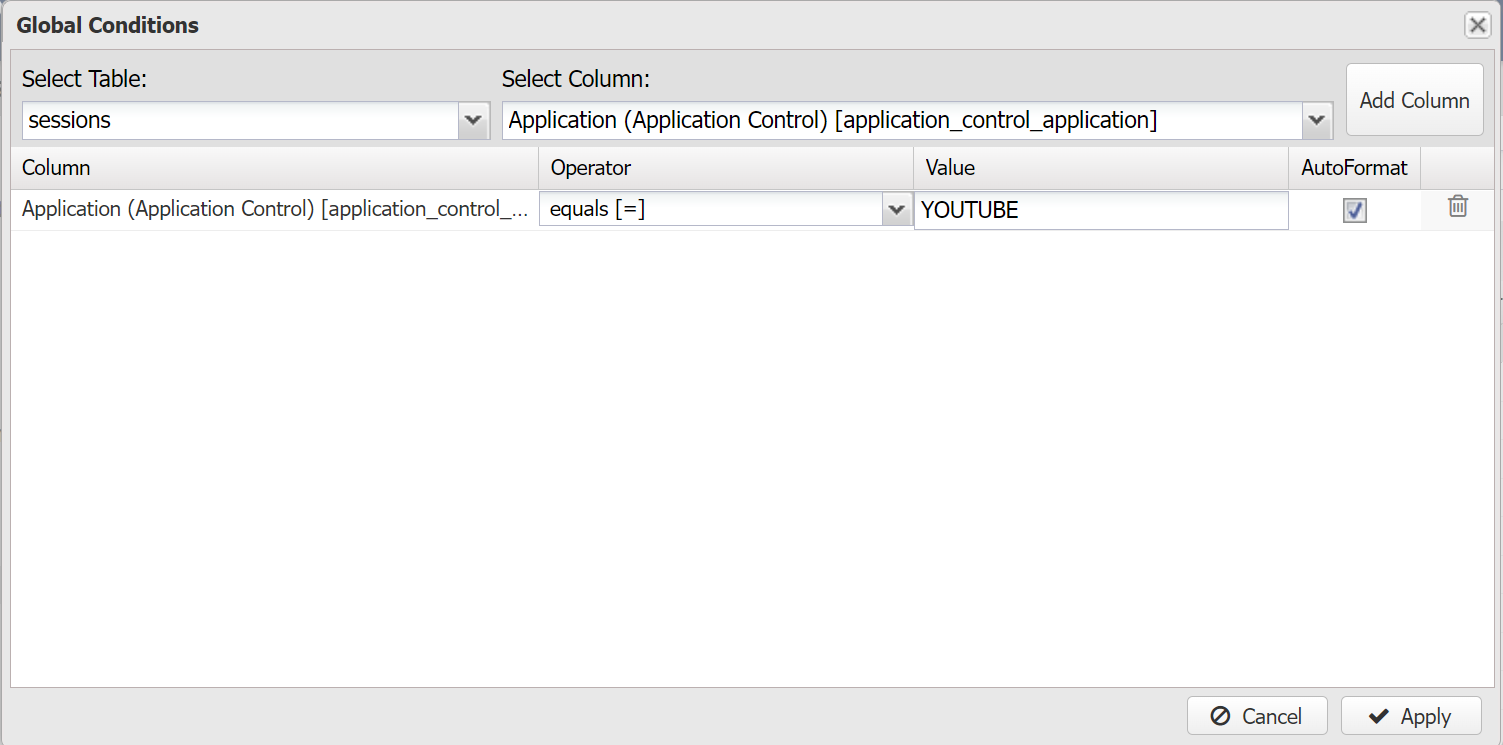Close the Global Conditions dialog
This screenshot has width=1503, height=745.
pyautogui.click(x=1477, y=25)
